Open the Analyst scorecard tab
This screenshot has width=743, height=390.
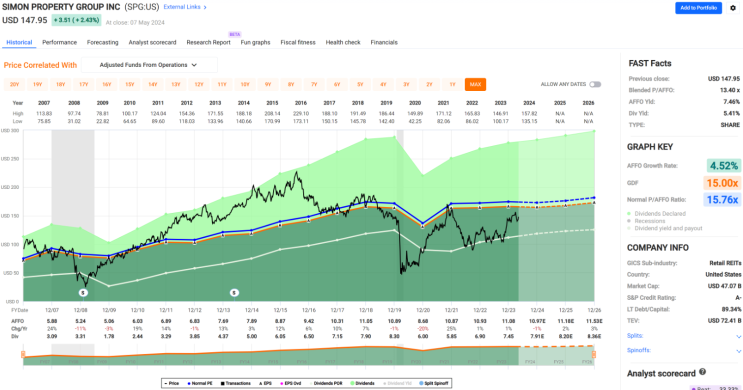(x=152, y=42)
